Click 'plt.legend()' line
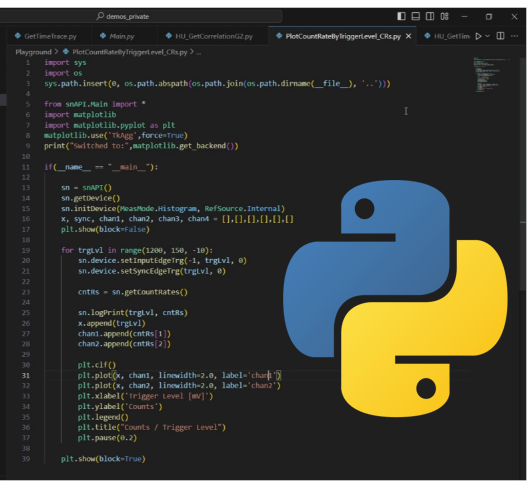Image resolution: width=531 pixels, height=487 pixels. [x=103, y=417]
